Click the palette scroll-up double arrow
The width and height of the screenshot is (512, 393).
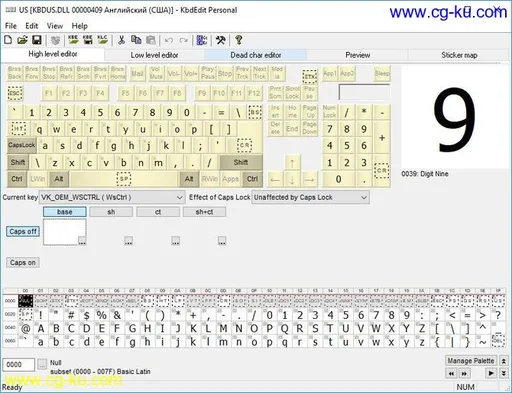click(503, 361)
